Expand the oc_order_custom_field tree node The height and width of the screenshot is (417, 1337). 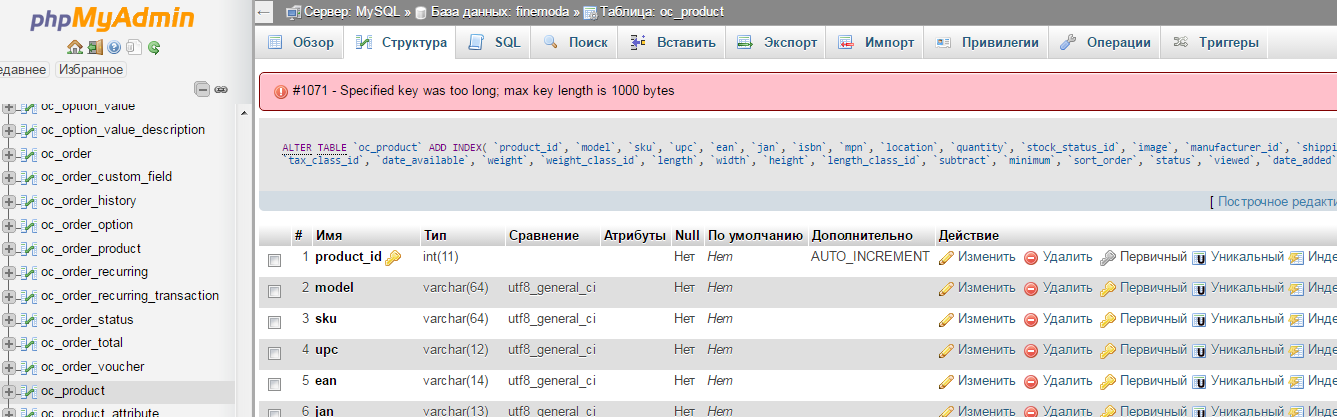point(10,177)
